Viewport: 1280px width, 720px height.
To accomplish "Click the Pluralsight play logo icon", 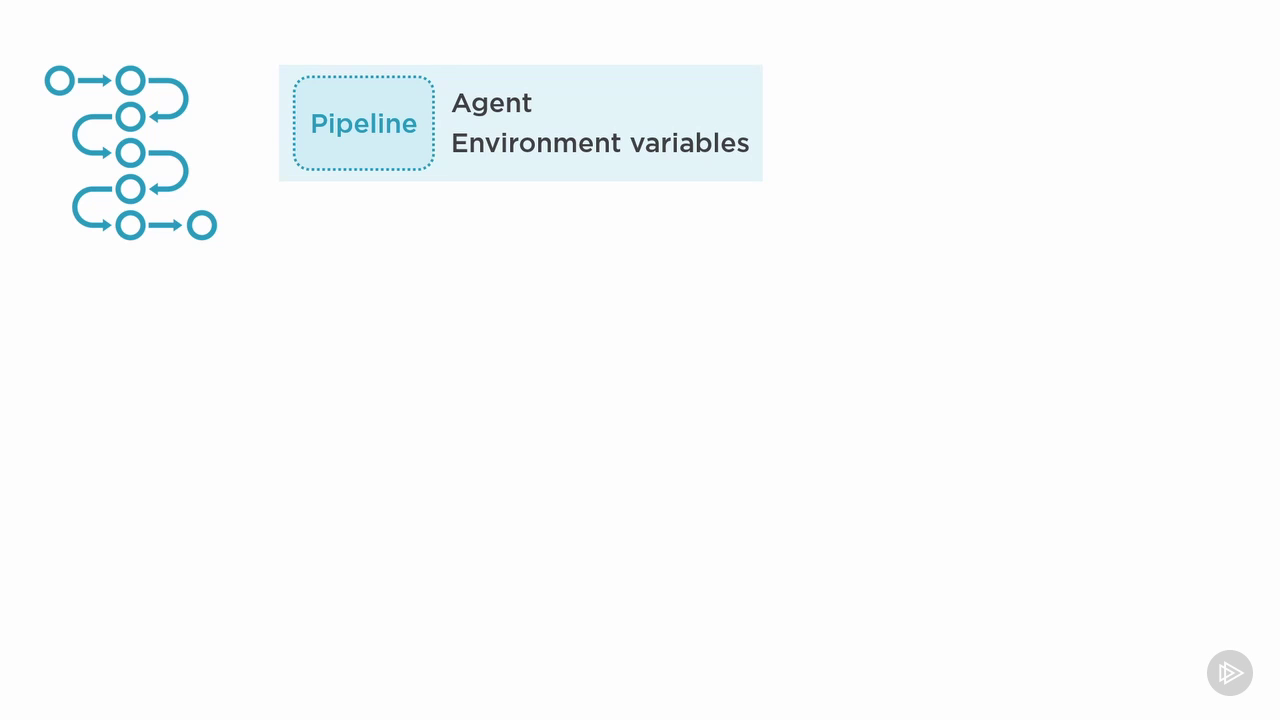I will pyautogui.click(x=1230, y=673).
